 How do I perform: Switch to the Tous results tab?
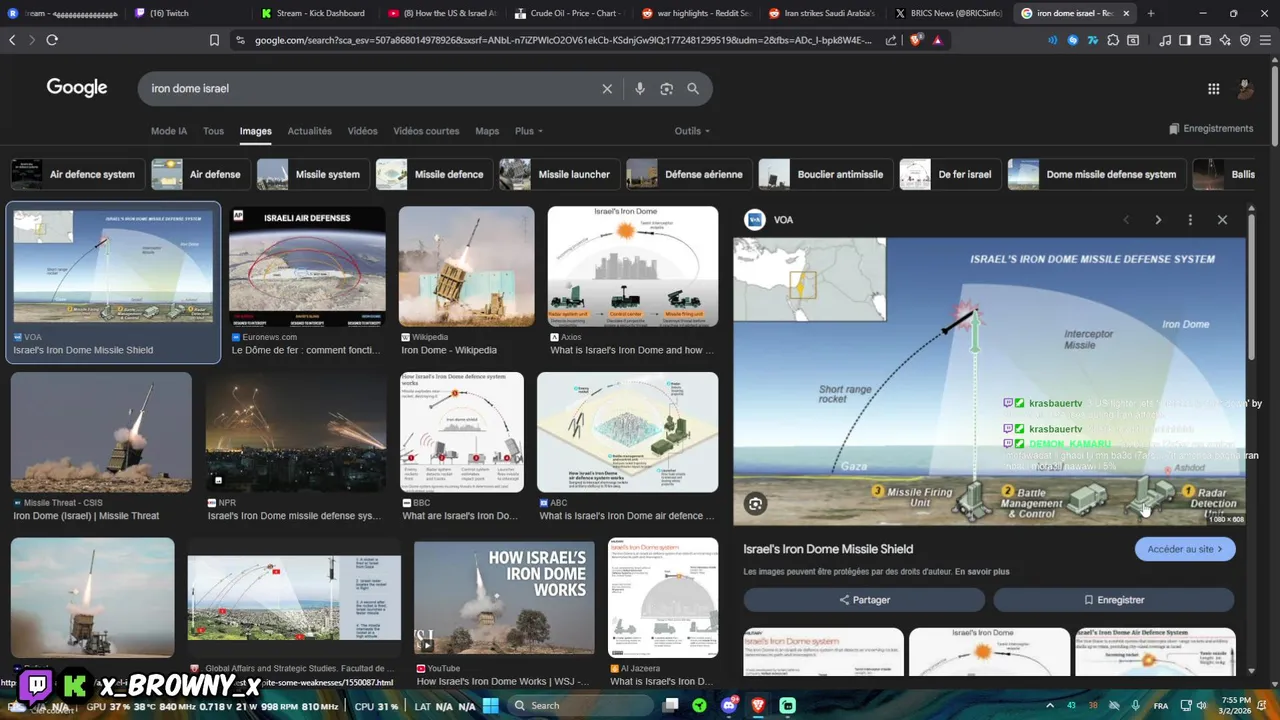213,131
